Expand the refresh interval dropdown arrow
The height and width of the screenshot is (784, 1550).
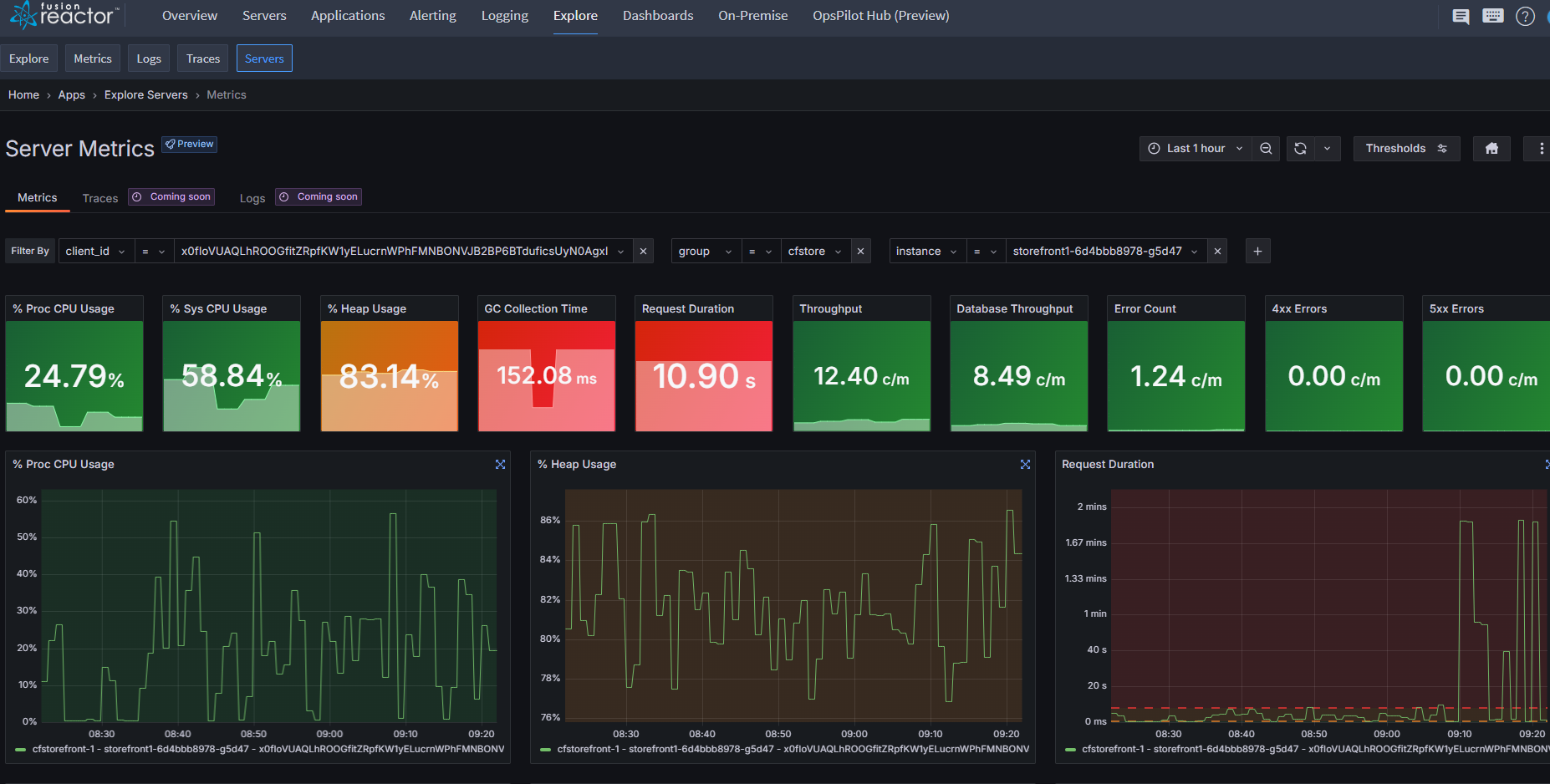coord(1327,149)
